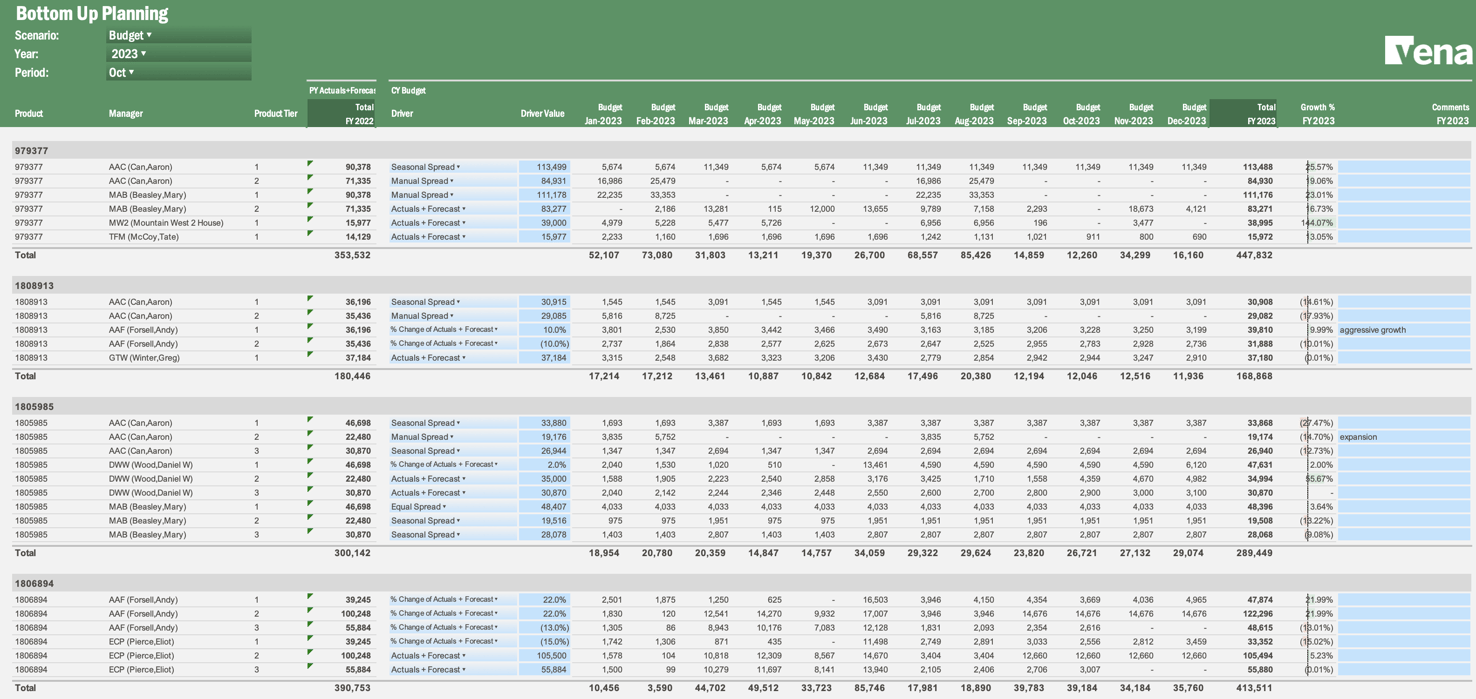Click the Vena logo in the header
The width and height of the screenshot is (1476, 699).
coord(1428,50)
